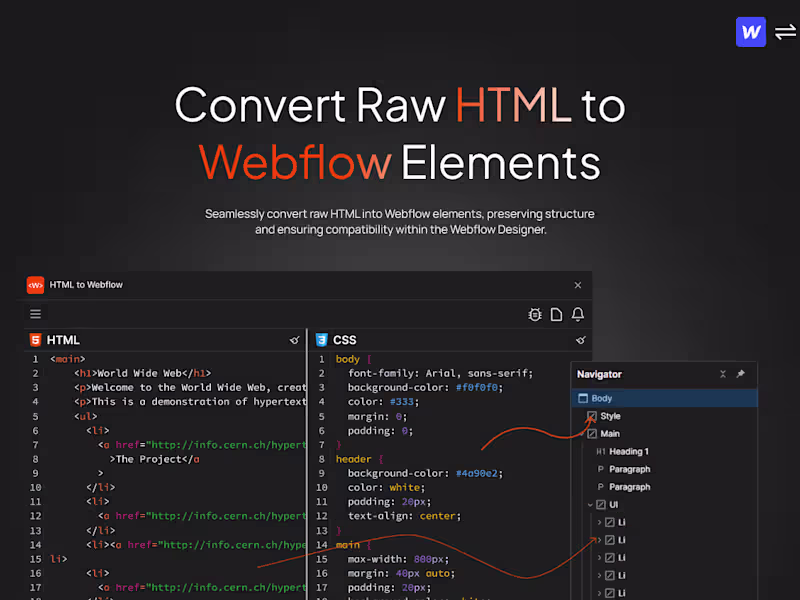
Task: Click the Ul element box icon
Action: coord(601,505)
